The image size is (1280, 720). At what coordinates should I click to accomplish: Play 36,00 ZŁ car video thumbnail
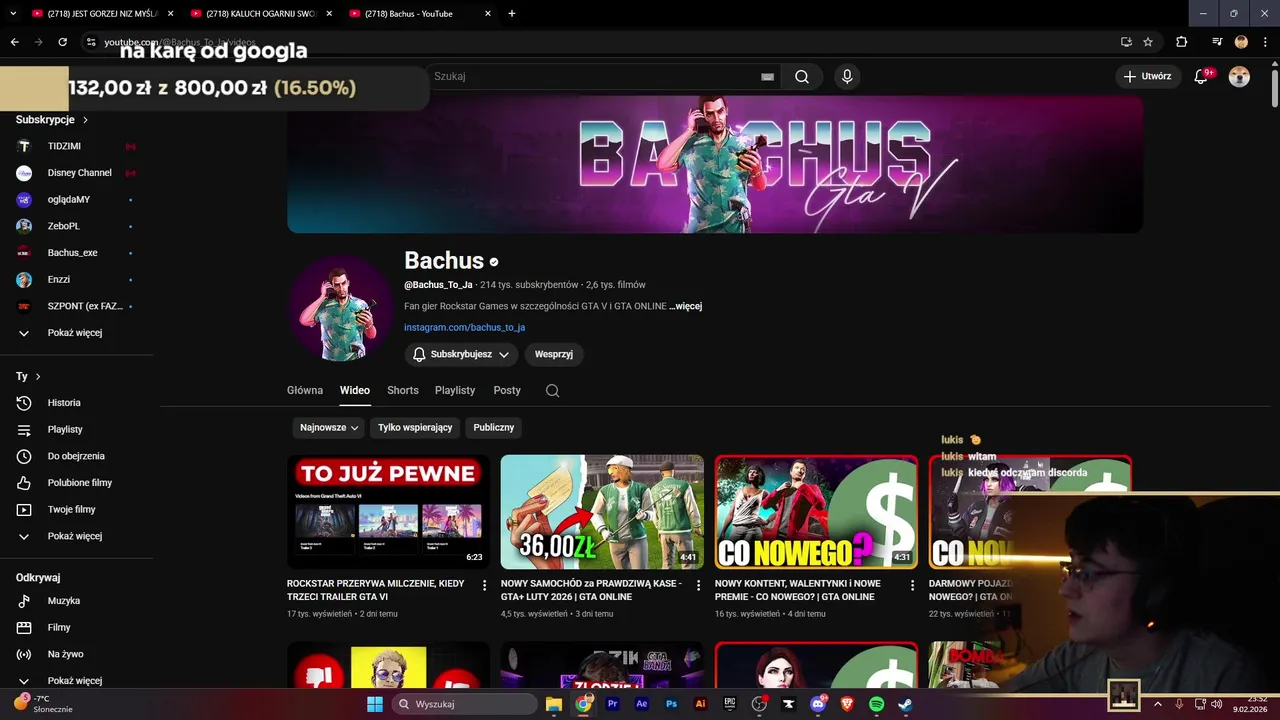tap(602, 512)
